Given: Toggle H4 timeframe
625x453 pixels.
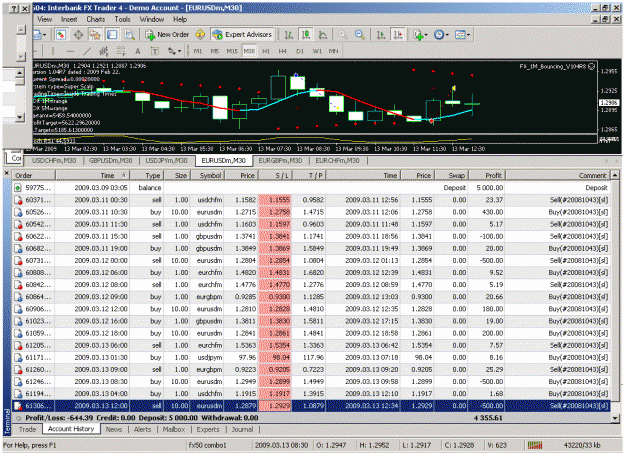Looking at the screenshot, I should (283, 51).
